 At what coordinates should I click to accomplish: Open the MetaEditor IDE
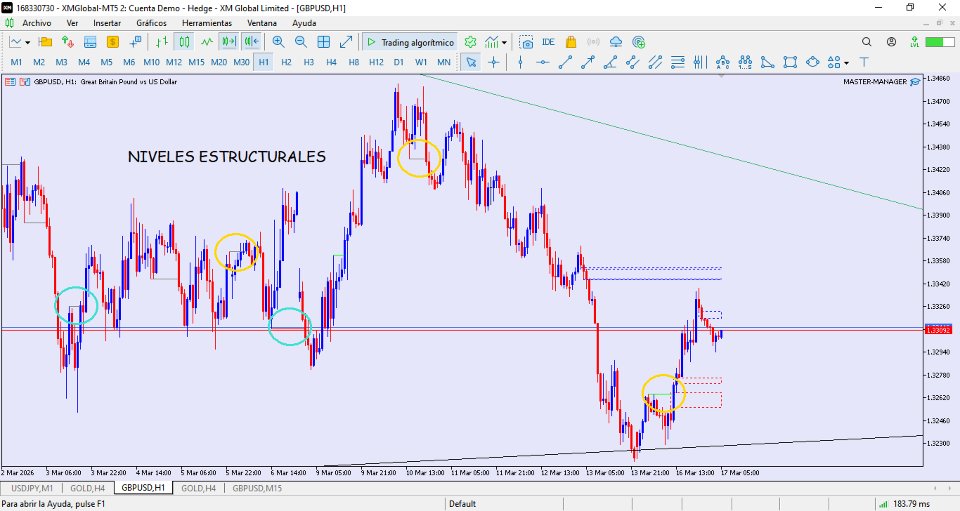[549, 42]
